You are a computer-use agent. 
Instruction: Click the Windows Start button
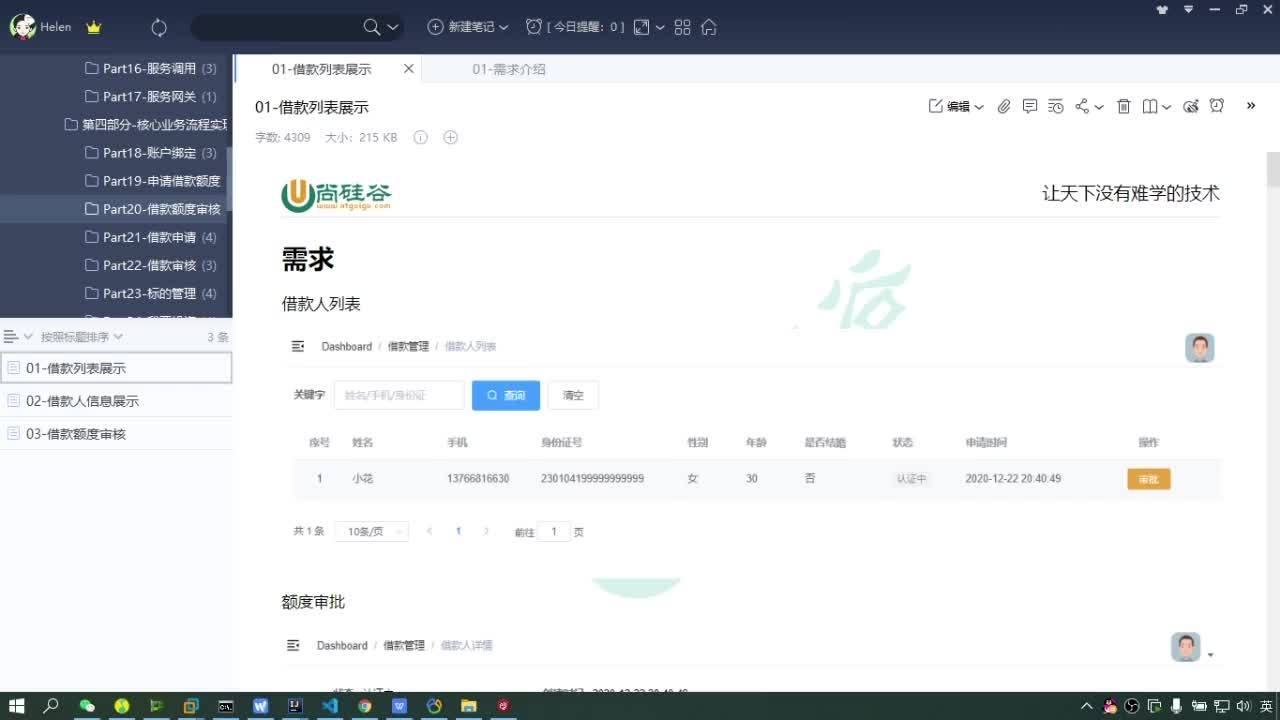tap(16, 706)
